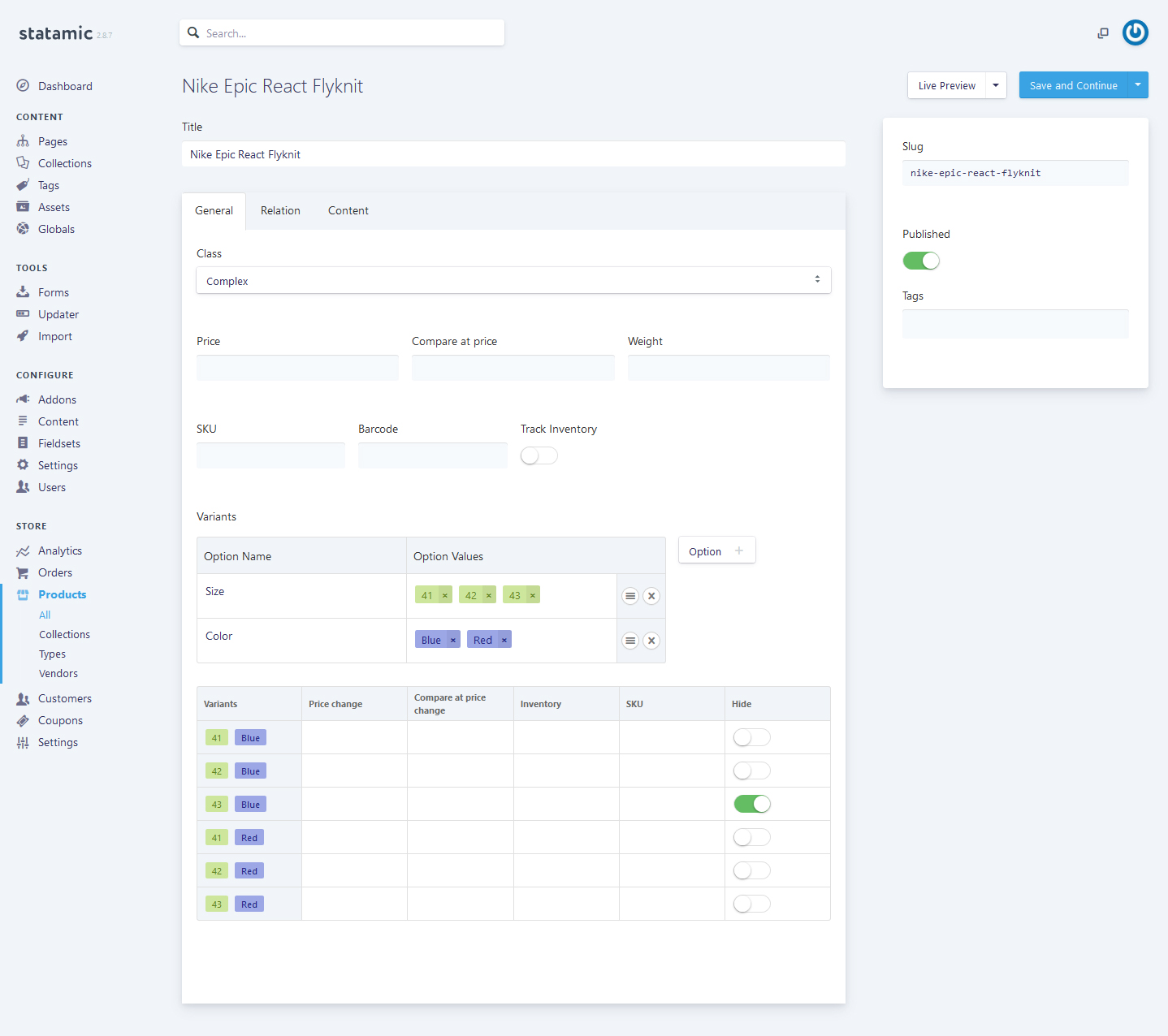This screenshot has width=1168, height=1036.
Task: Click the Users icon
Action: click(23, 487)
